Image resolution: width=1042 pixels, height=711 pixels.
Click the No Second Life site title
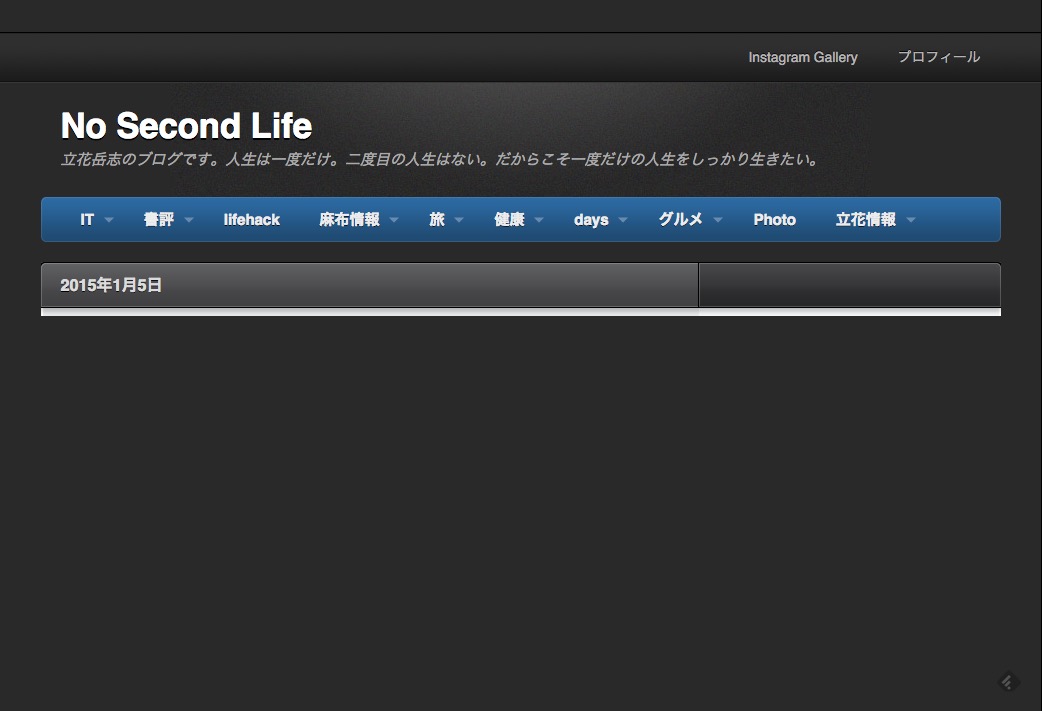(186, 126)
